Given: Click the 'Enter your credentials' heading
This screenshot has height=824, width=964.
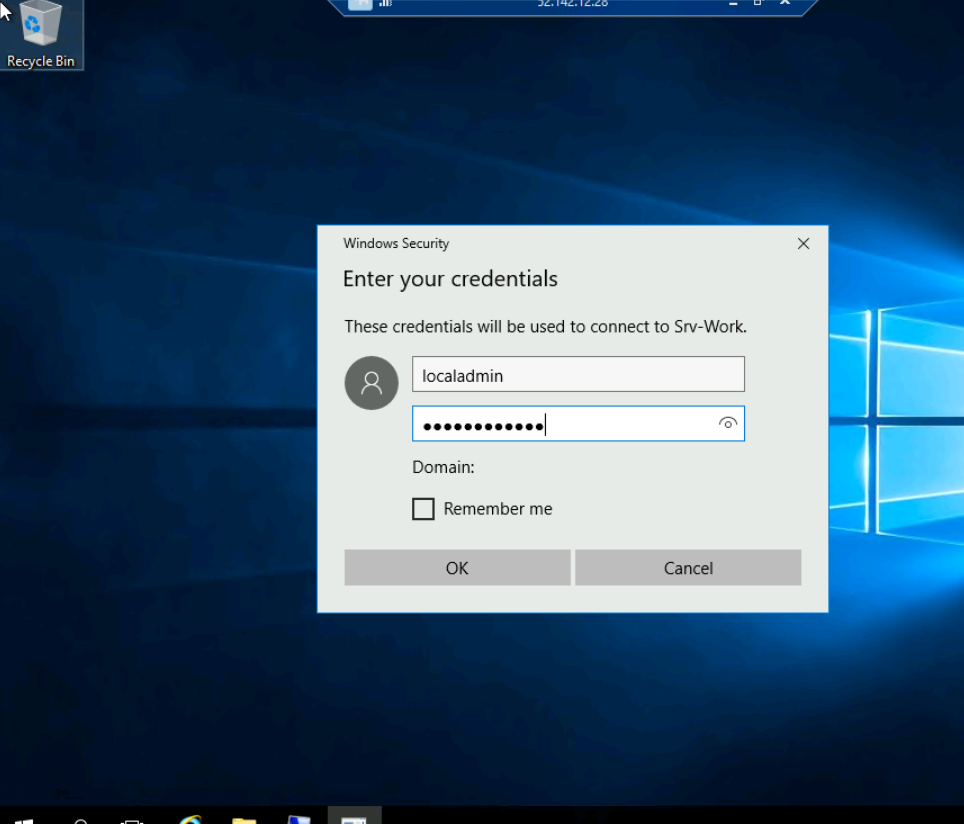Looking at the screenshot, I should [x=450, y=279].
